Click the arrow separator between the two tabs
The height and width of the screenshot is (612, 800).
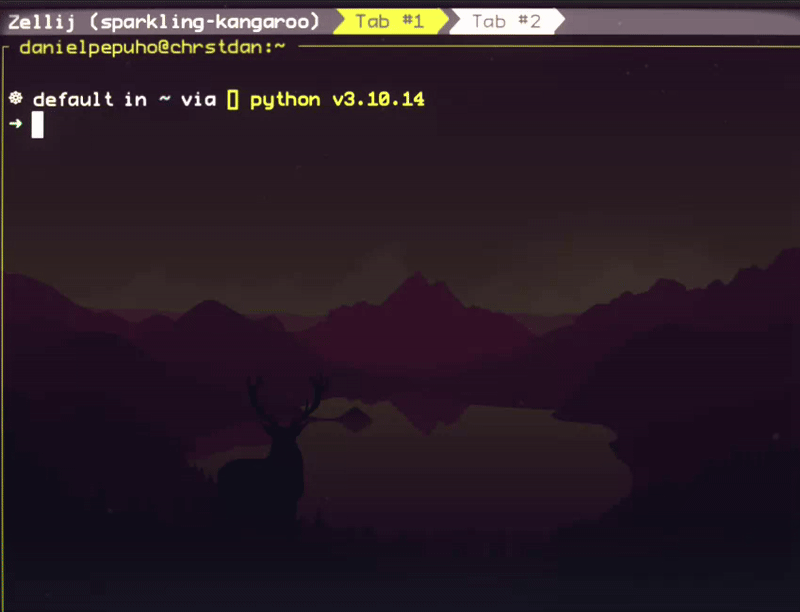(452, 20)
